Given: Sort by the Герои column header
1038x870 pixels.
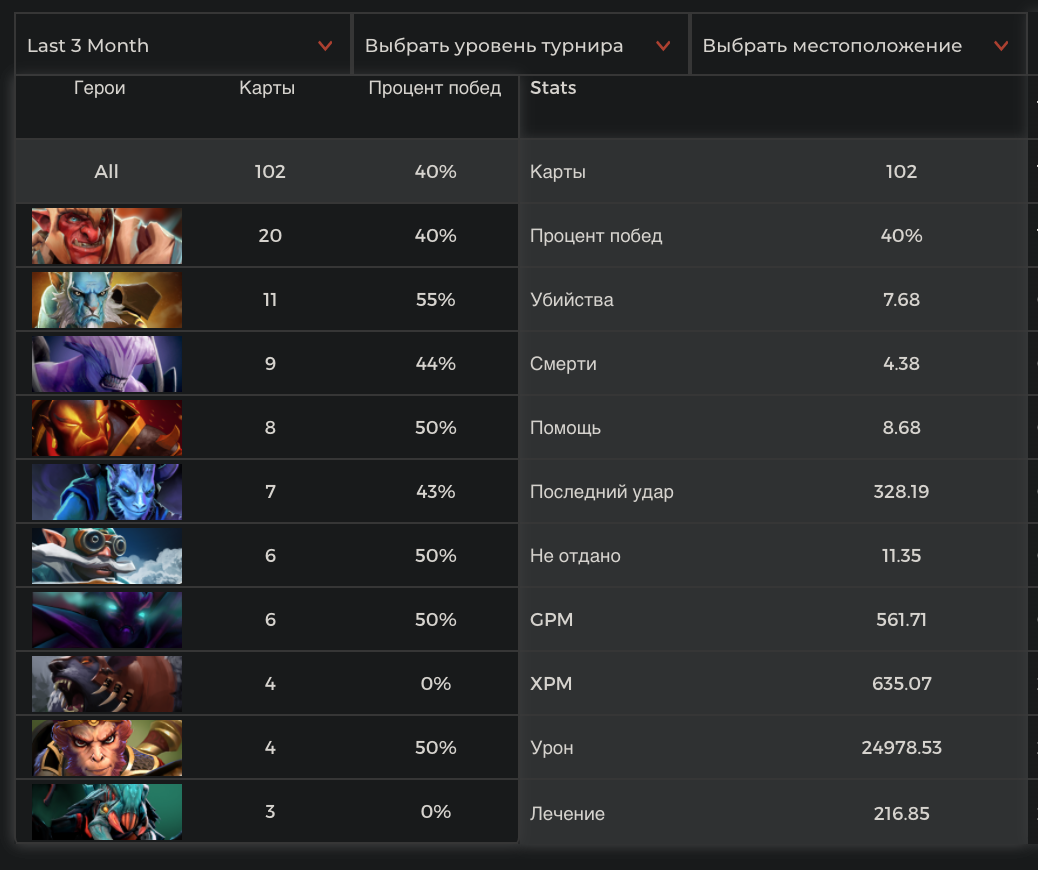Looking at the screenshot, I should (x=100, y=88).
